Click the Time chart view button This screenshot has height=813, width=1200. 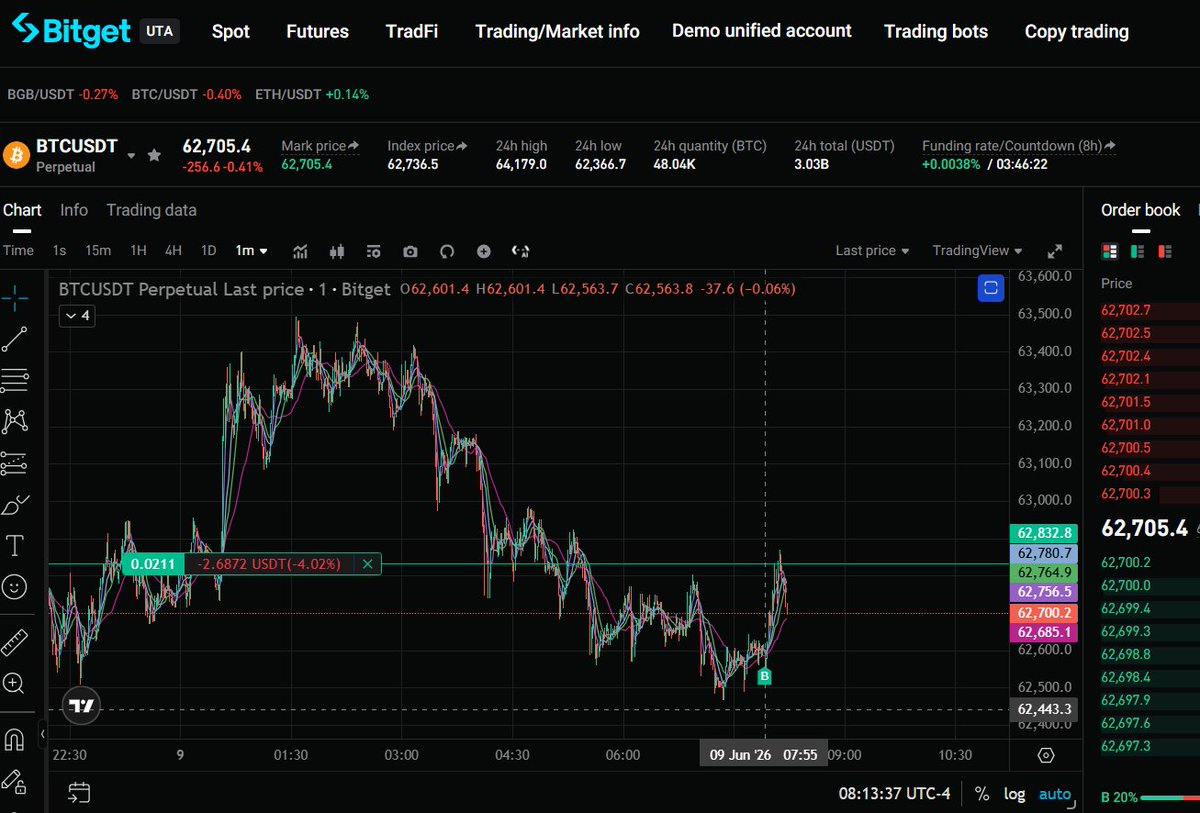(18, 251)
